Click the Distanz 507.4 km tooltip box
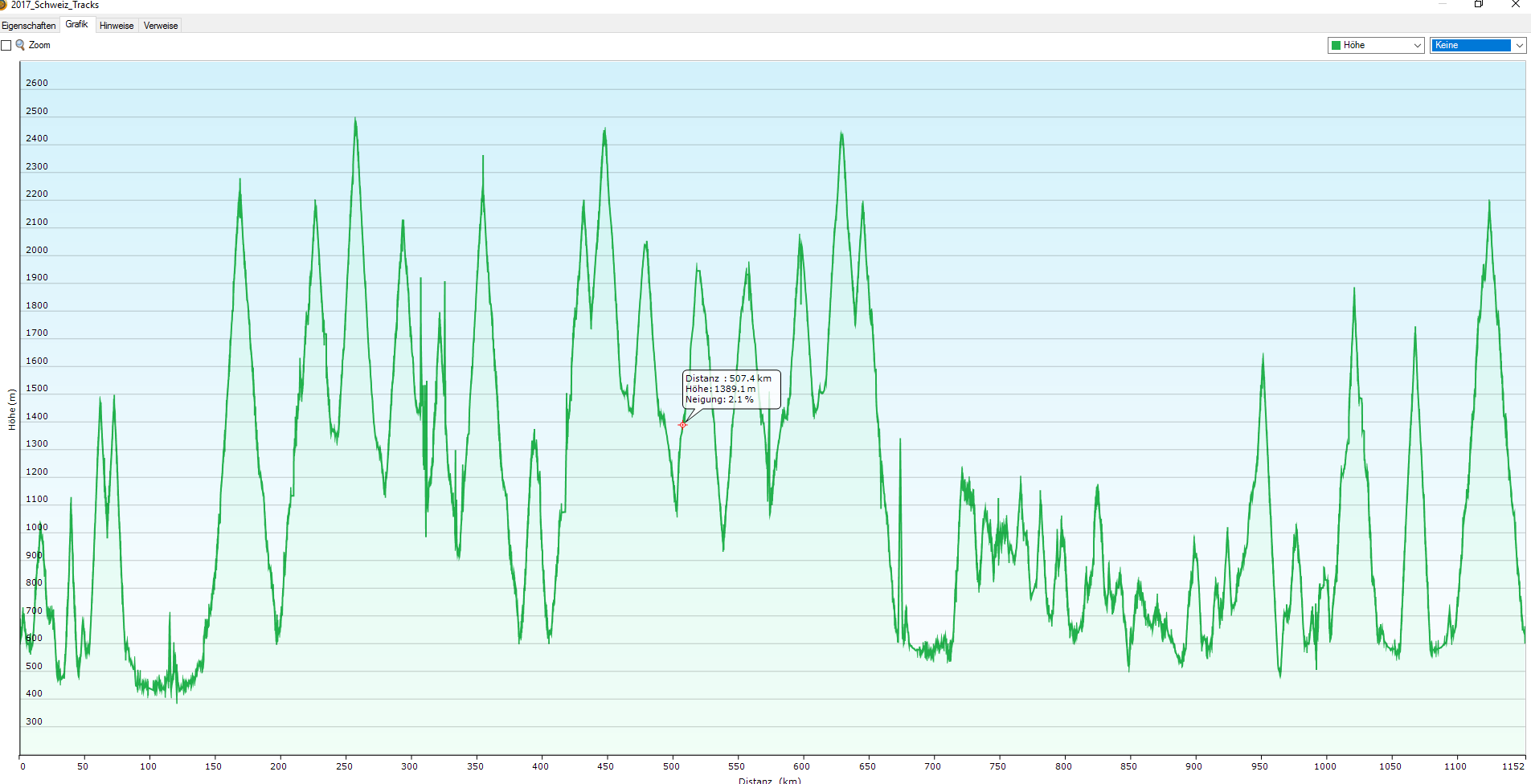Screen dimensions: 1531x784 pos(731,389)
